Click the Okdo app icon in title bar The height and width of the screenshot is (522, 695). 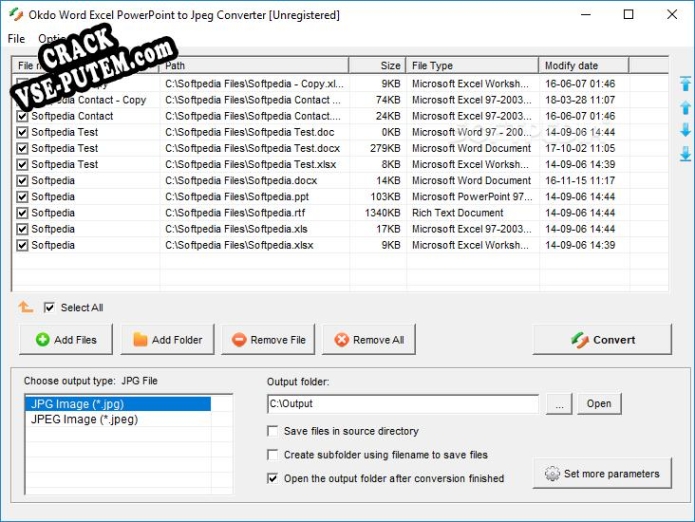point(16,15)
